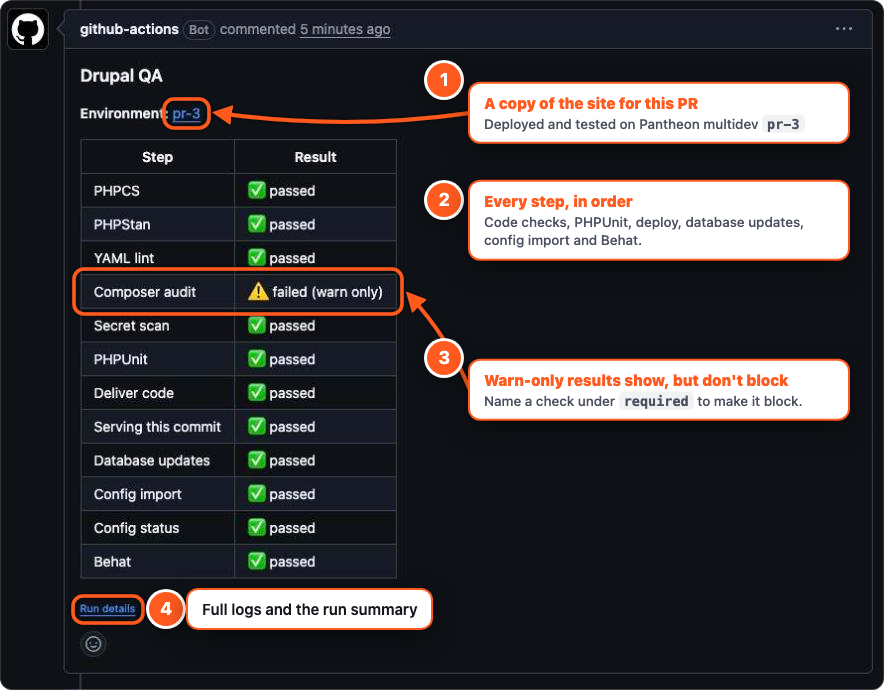Image resolution: width=884 pixels, height=690 pixels.
Task: Click the green check icon in Secret scan row
Action: [257, 325]
